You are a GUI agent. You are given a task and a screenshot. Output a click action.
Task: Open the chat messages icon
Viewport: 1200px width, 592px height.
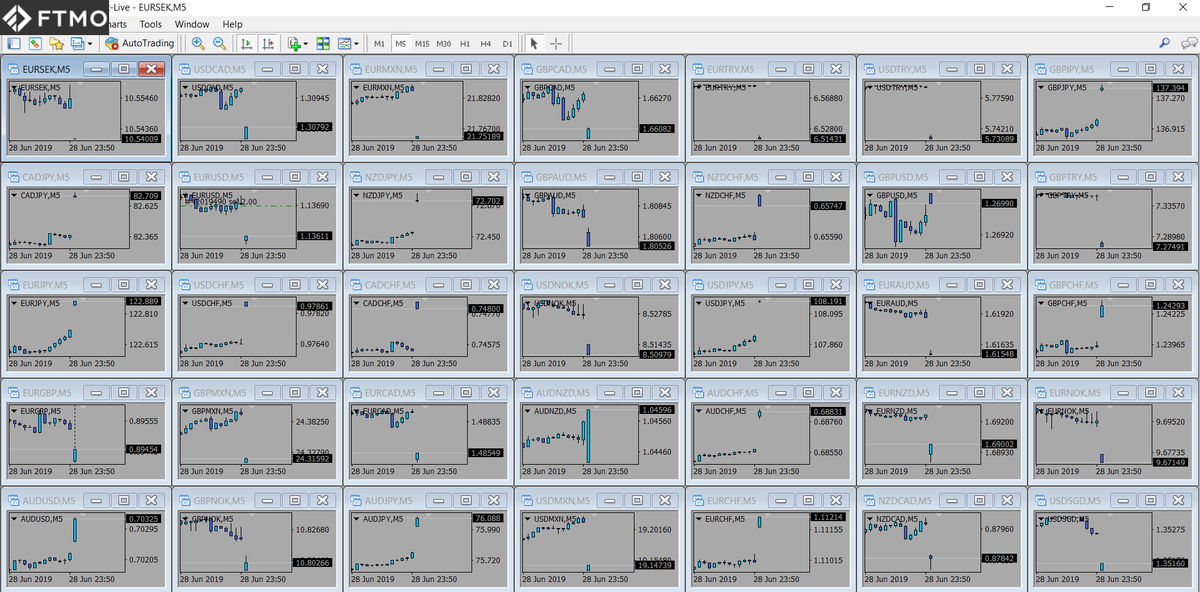pos(1188,43)
